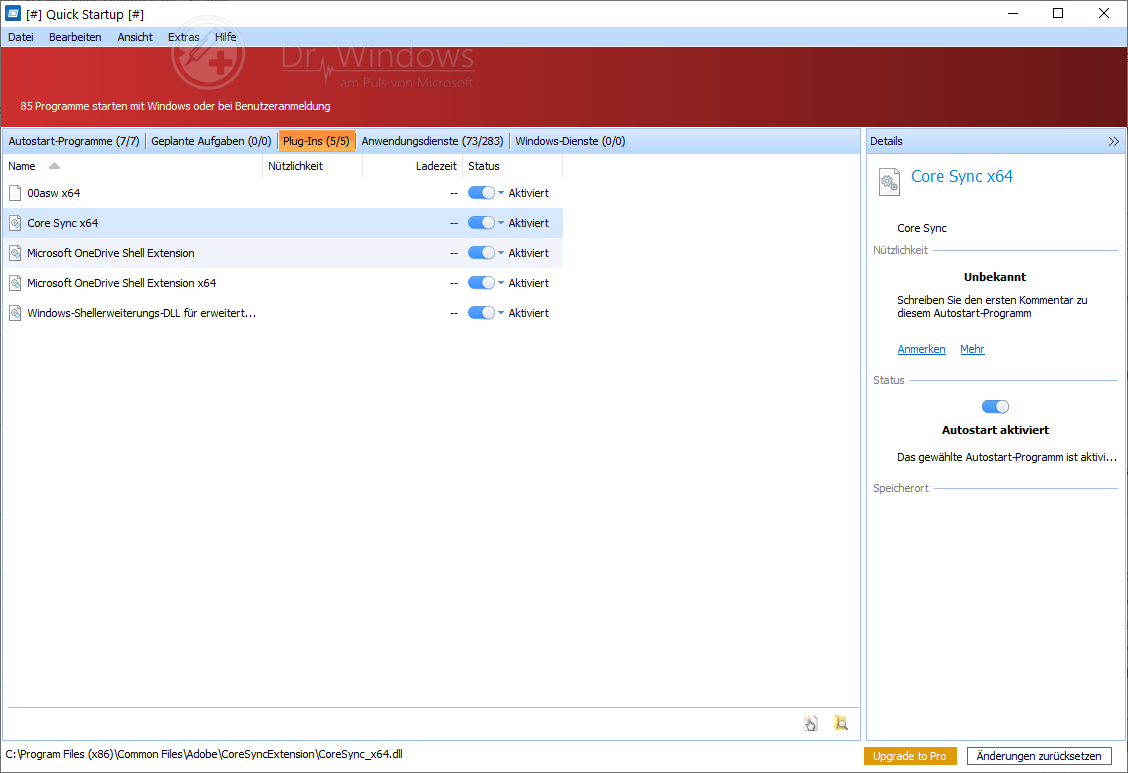Click the large gear icon in Details
Viewport: 1128px width, 773px height.
pos(888,182)
